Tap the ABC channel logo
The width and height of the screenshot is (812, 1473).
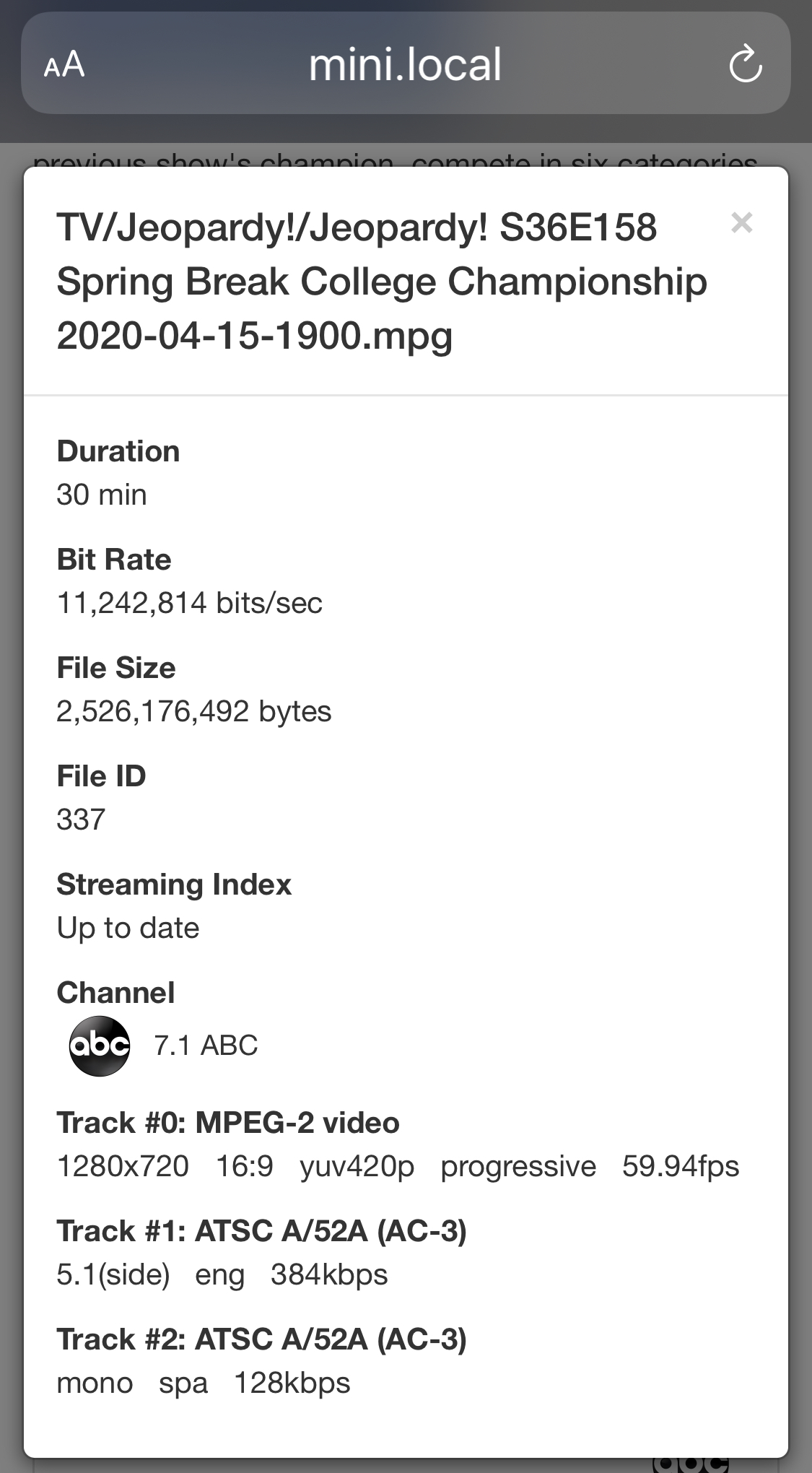click(100, 1046)
